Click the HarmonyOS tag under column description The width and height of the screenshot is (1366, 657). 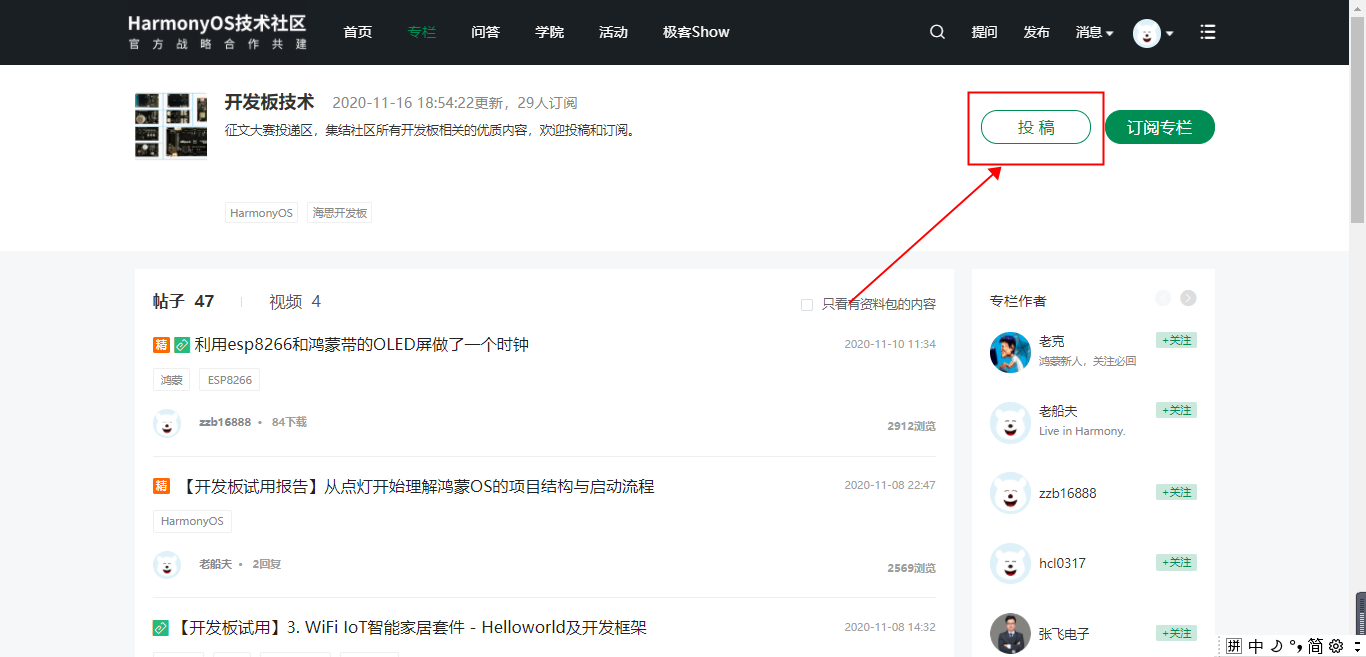261,213
